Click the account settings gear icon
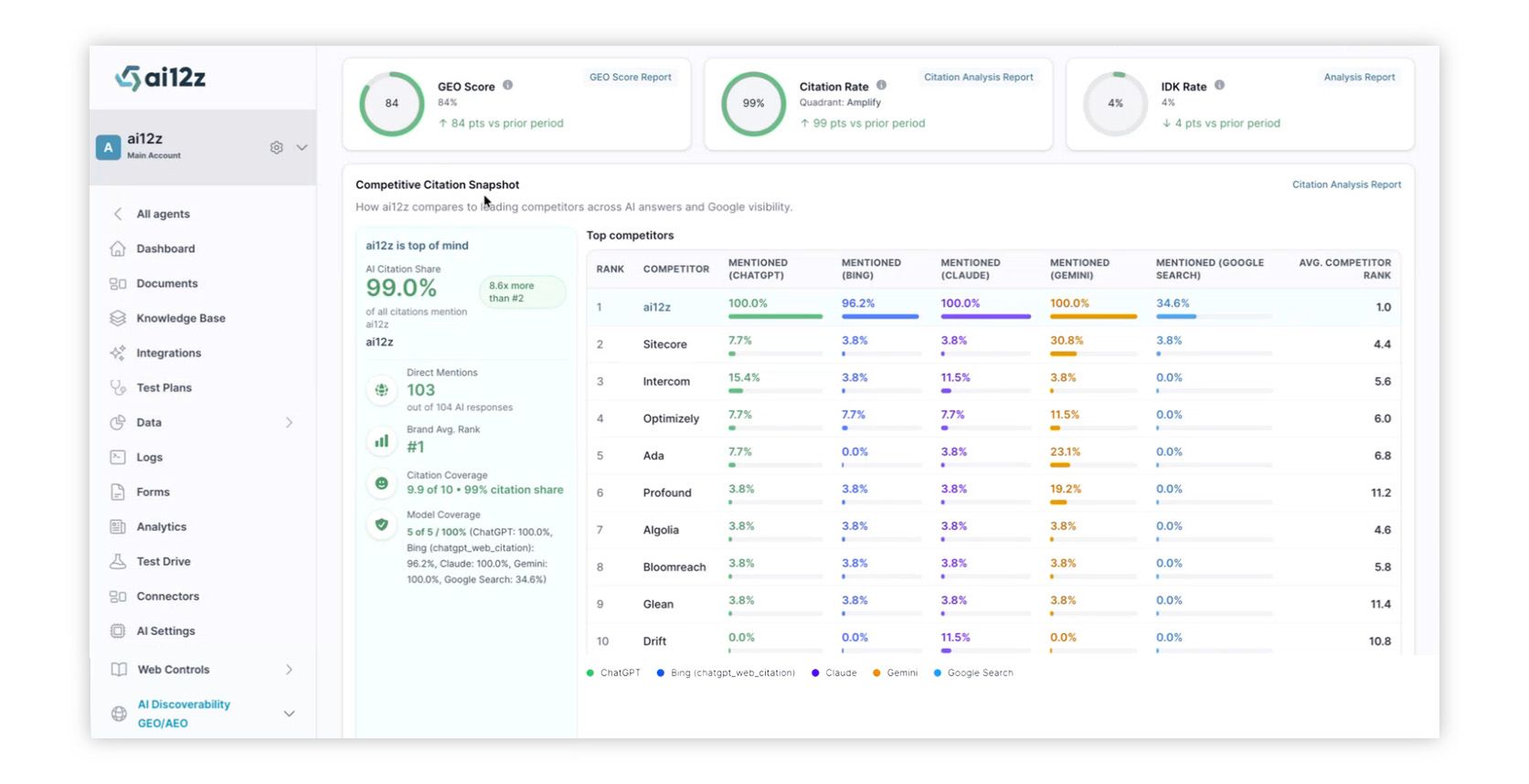This screenshot has height=784, width=1529. (x=276, y=147)
